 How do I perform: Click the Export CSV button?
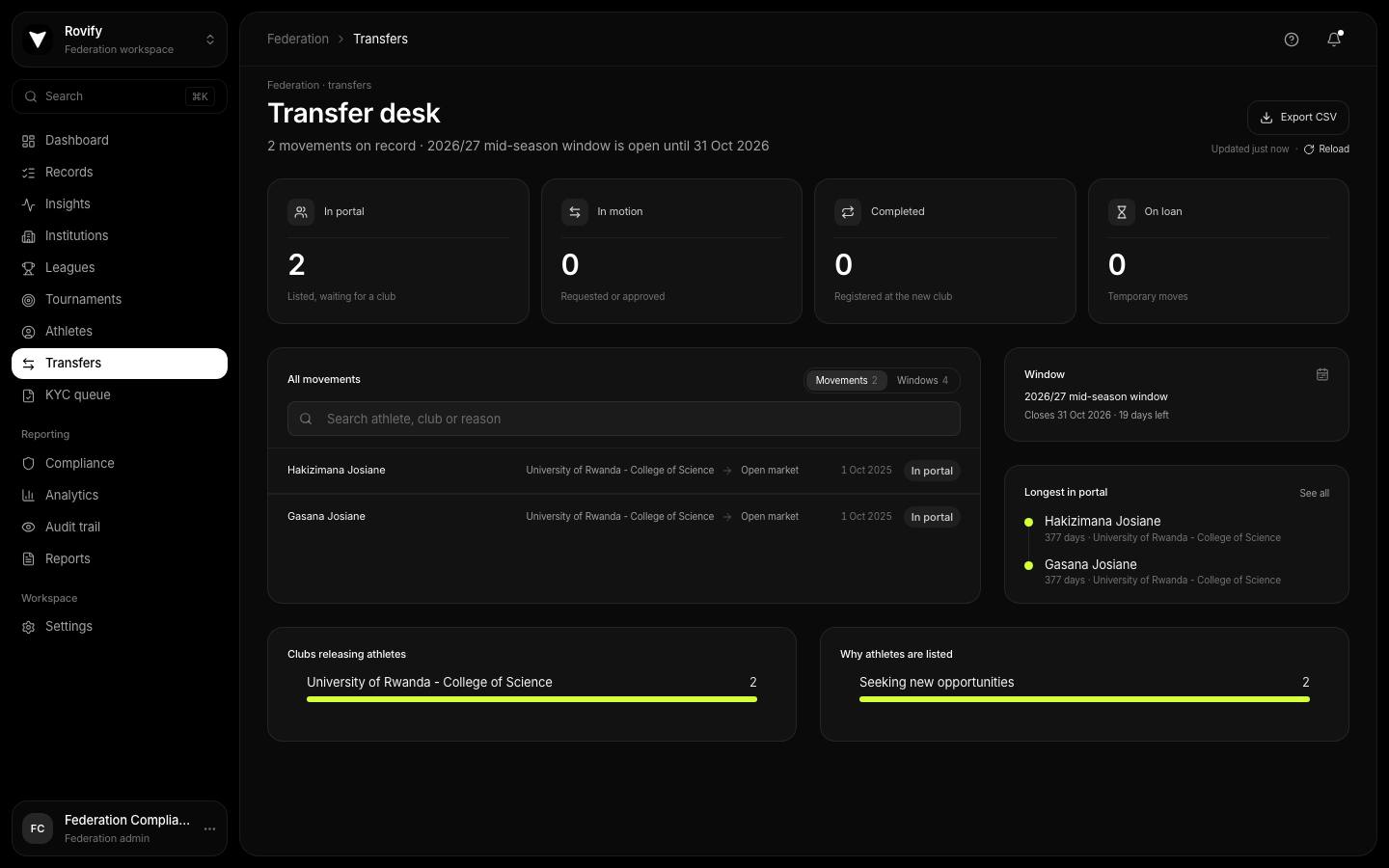(x=1298, y=118)
